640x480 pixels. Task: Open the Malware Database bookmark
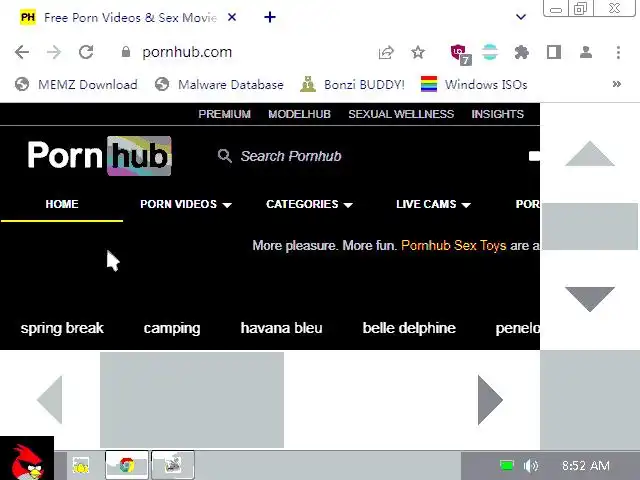tap(219, 84)
